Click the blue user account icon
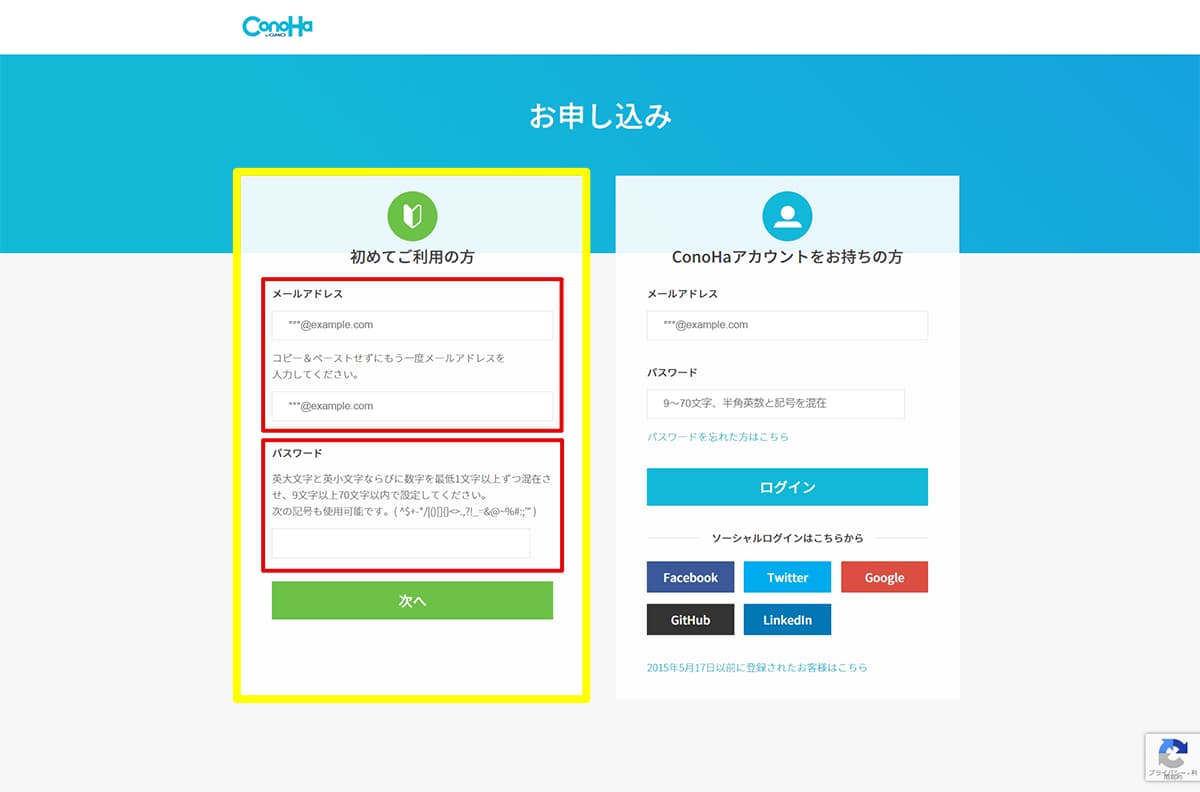1200x792 pixels. (x=787, y=215)
